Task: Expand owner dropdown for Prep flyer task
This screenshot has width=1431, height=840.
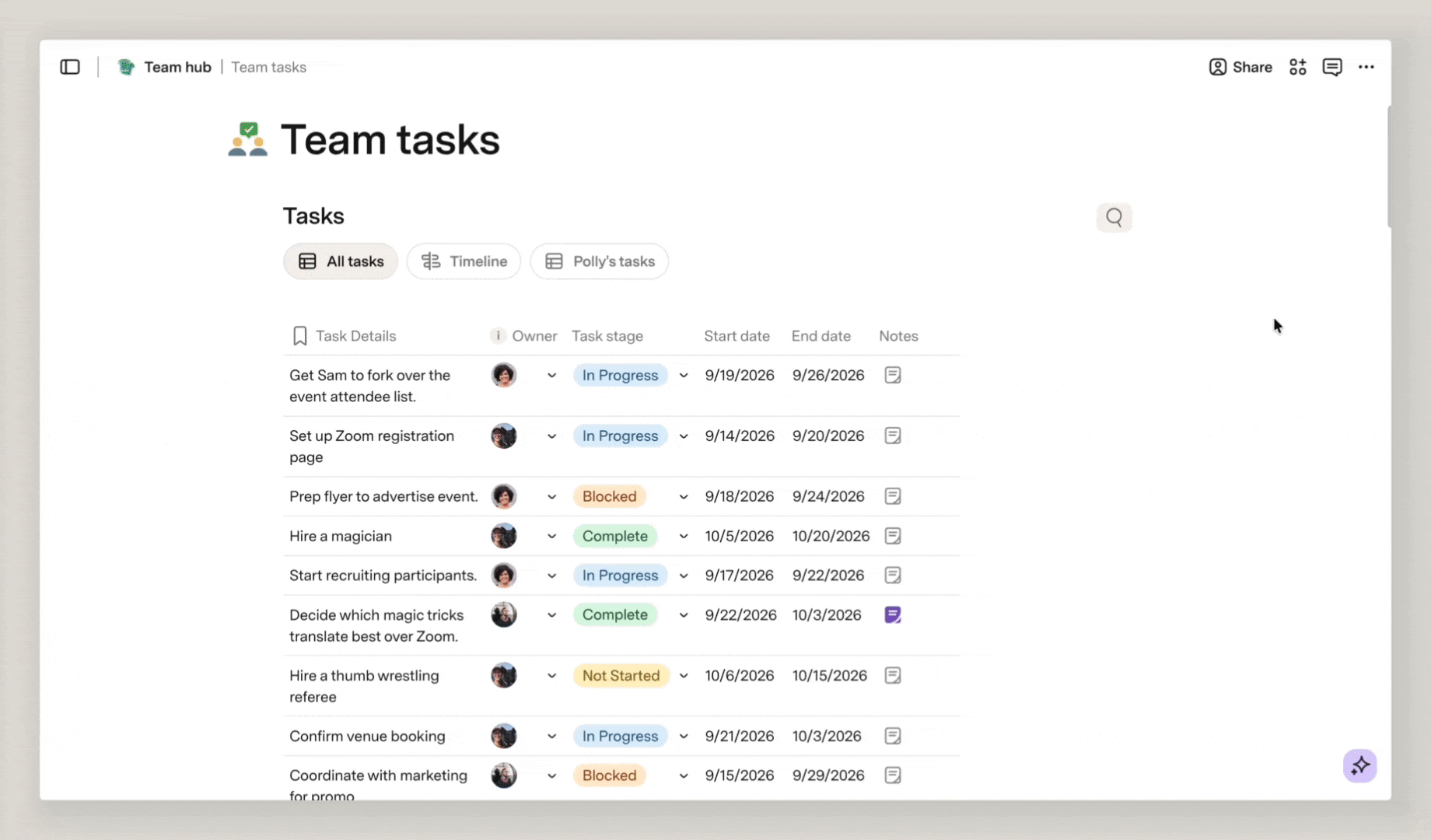Action: coord(551,496)
